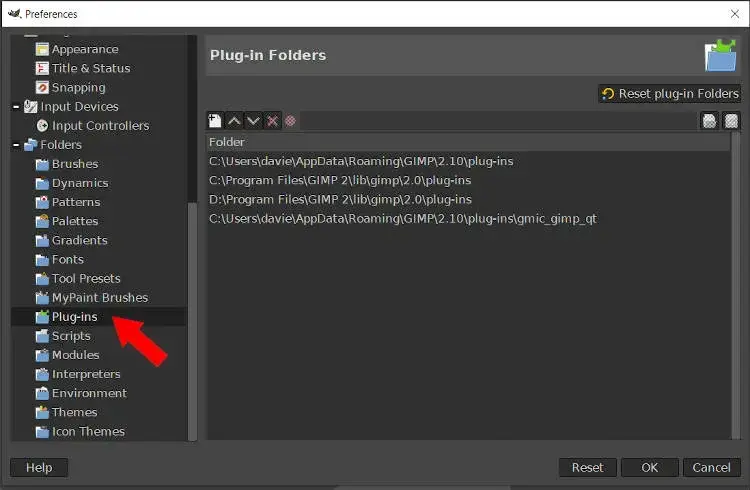Select Environment in the folders tree
Viewport: 750px width, 490px height.
tap(89, 393)
